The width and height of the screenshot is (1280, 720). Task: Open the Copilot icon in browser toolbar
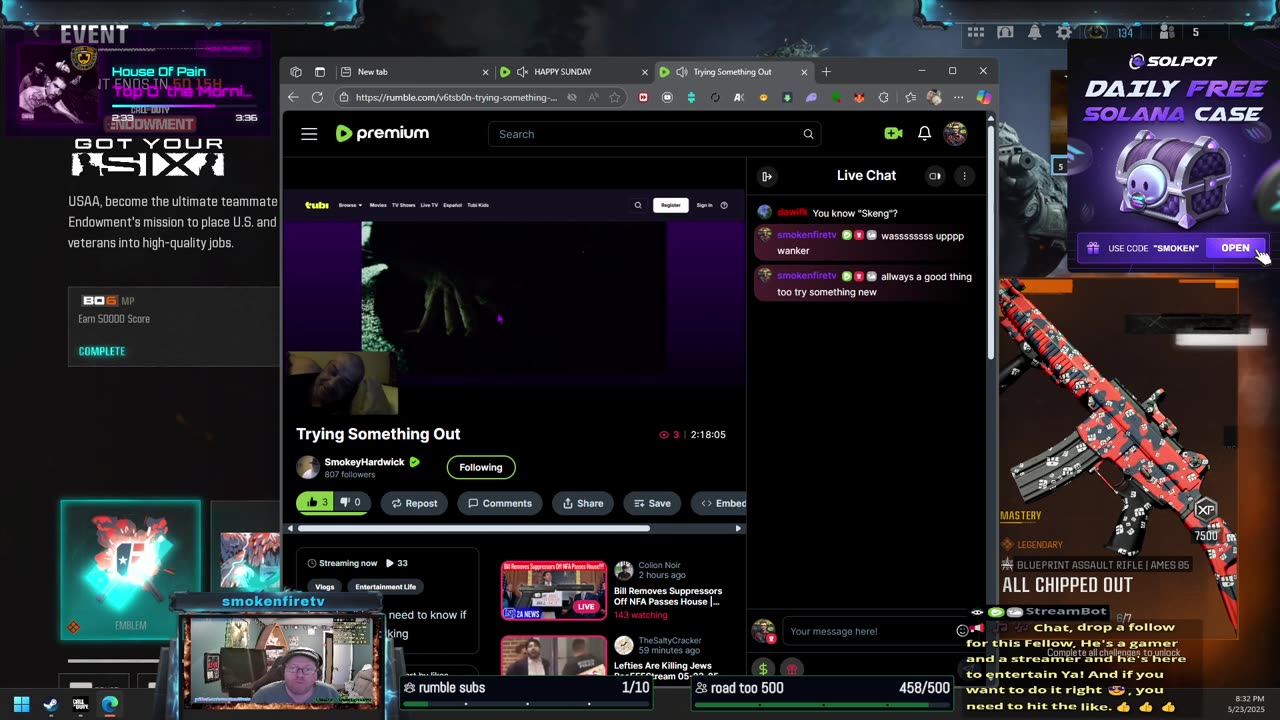tap(984, 97)
